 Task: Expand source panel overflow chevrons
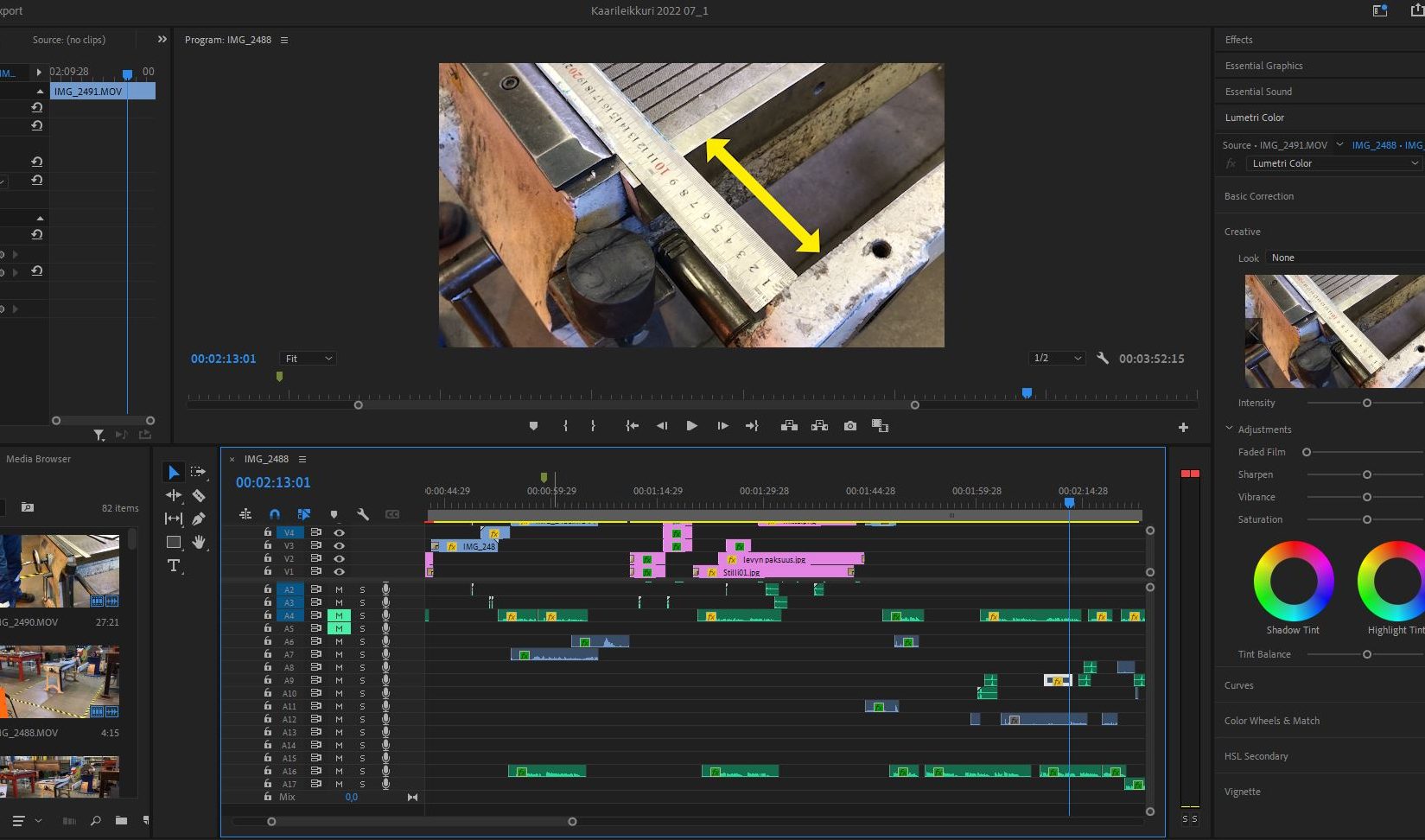click(x=162, y=40)
